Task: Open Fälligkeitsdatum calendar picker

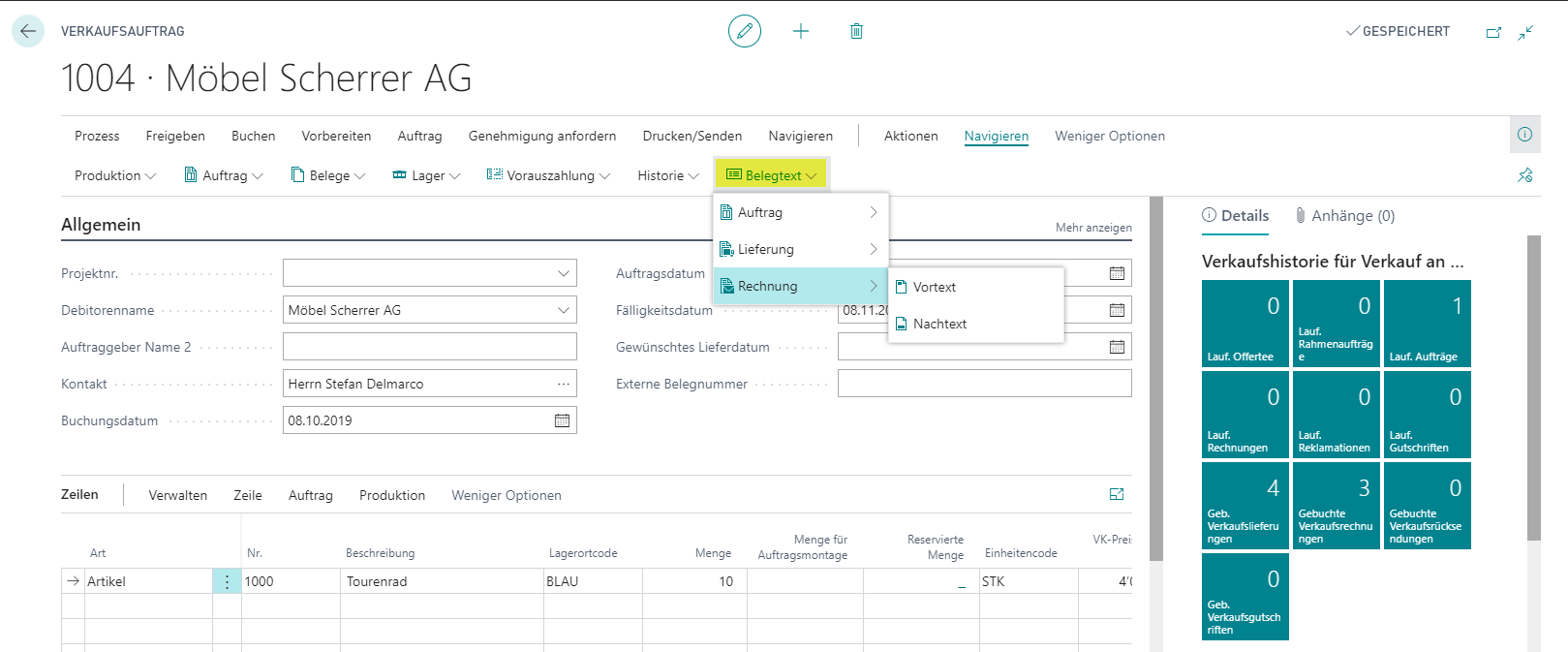Action: point(1117,310)
